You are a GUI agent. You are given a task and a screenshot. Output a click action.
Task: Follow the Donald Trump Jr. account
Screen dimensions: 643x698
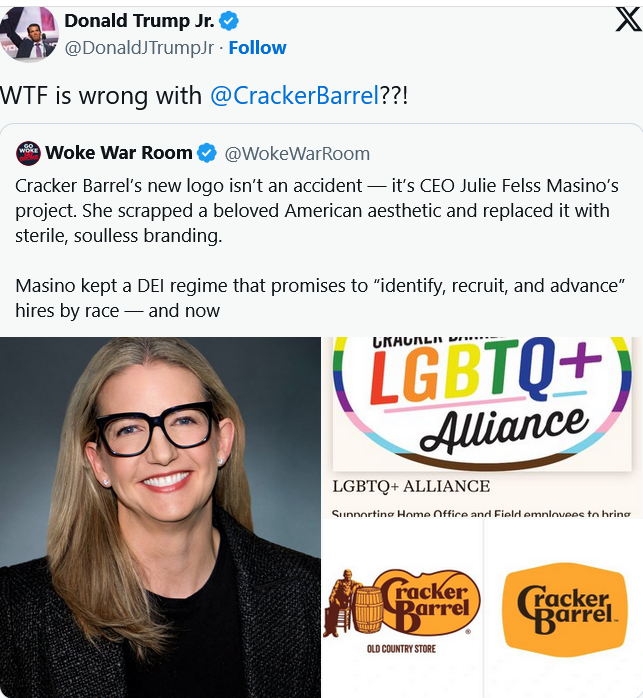coord(257,48)
